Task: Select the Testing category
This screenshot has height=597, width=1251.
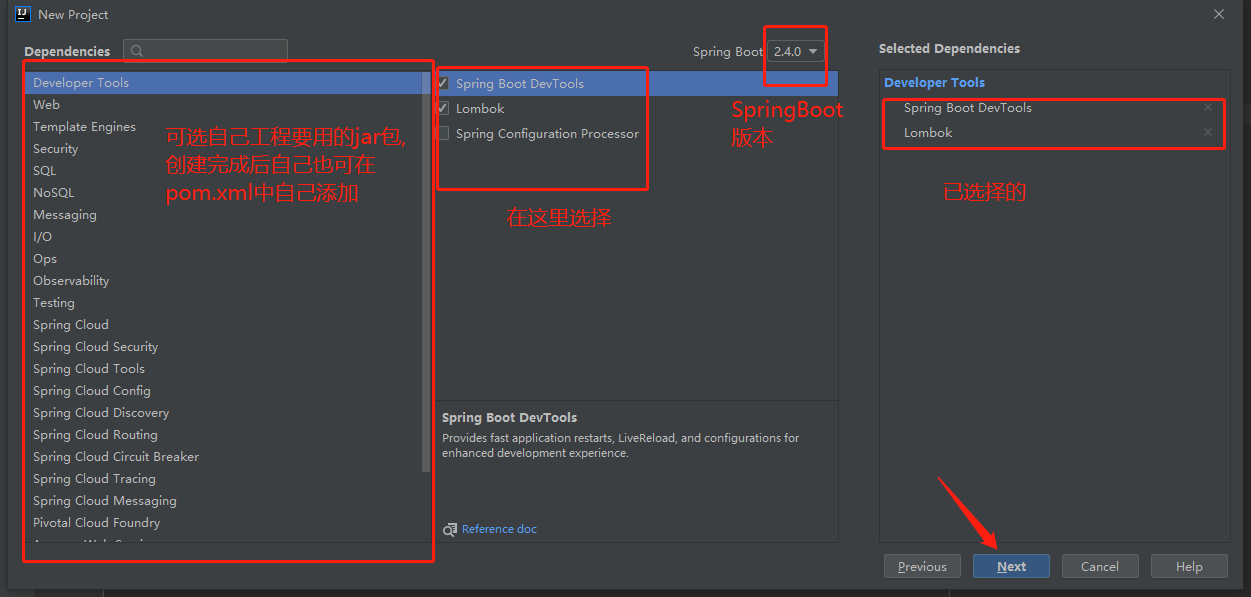Action: tap(228, 302)
